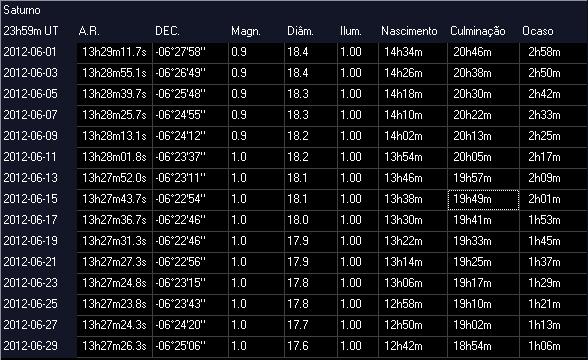The height and width of the screenshot is (360, 588).
Task: Select date row 2012-06-13
Action: click(x=30, y=178)
